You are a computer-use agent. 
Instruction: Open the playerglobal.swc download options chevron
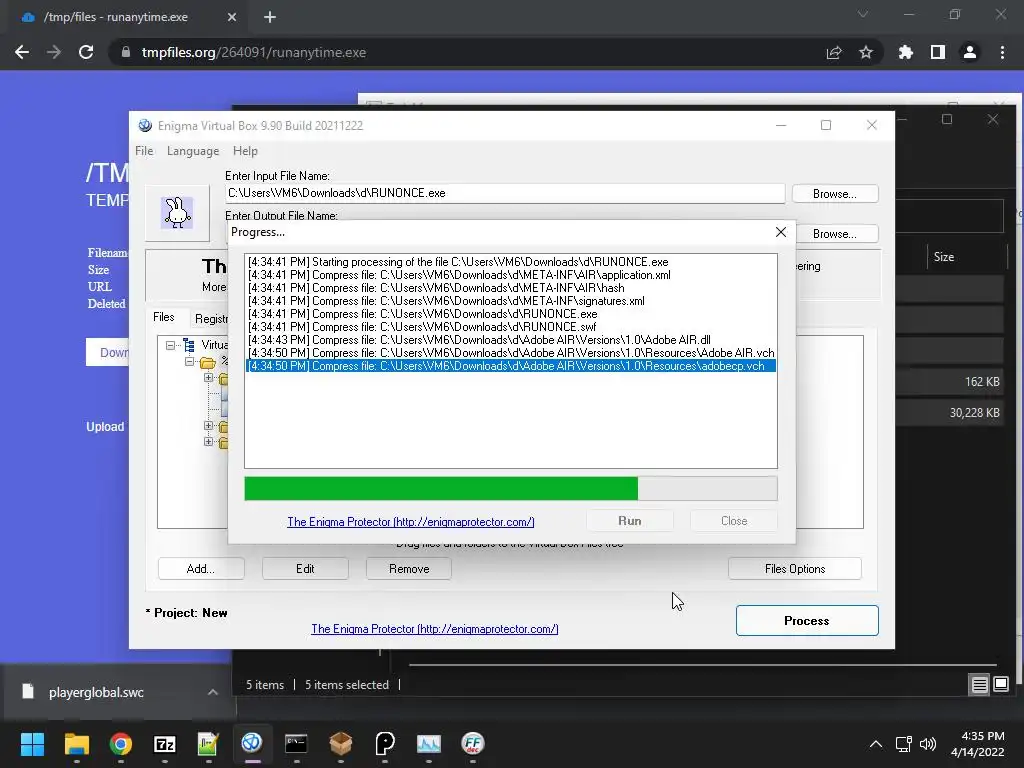click(x=213, y=692)
